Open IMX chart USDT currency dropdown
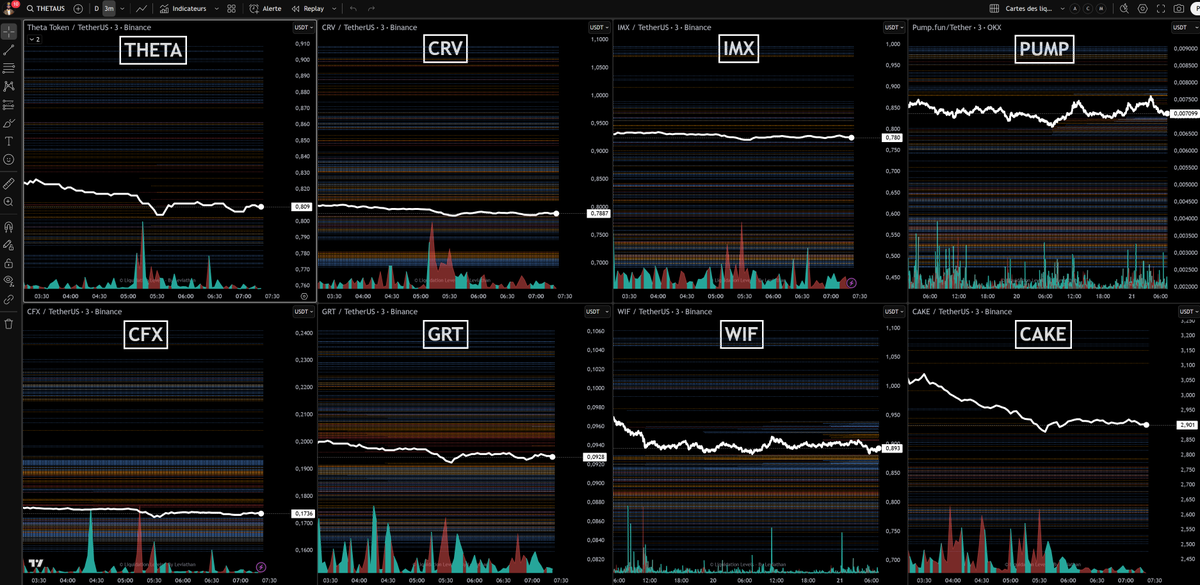 (x=893, y=28)
